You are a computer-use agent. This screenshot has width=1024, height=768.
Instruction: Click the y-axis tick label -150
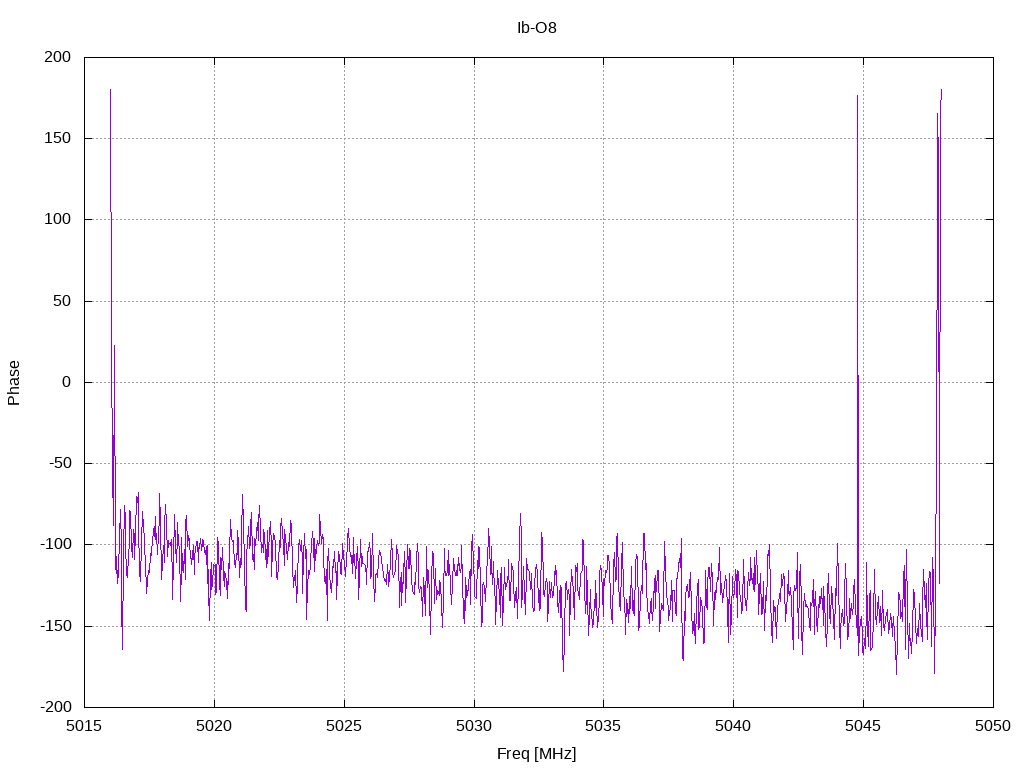tap(56, 626)
